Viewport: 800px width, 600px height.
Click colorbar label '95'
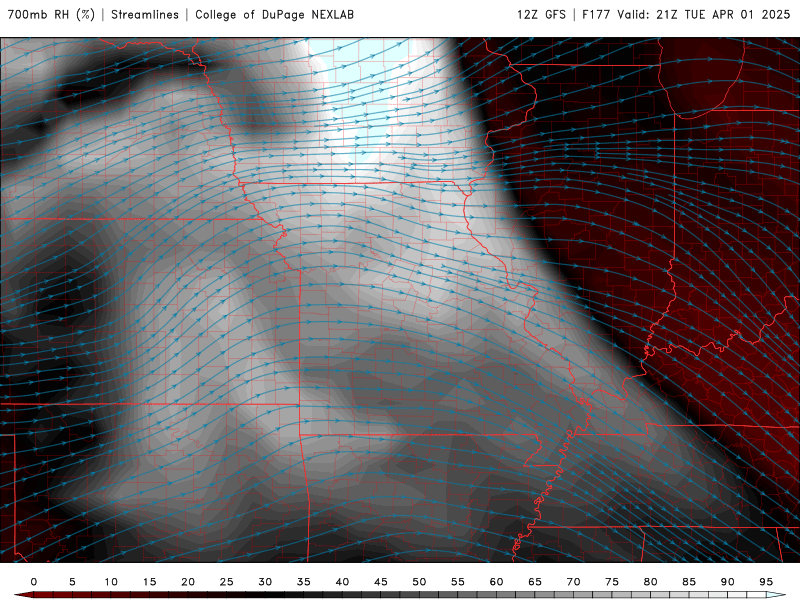click(x=766, y=582)
